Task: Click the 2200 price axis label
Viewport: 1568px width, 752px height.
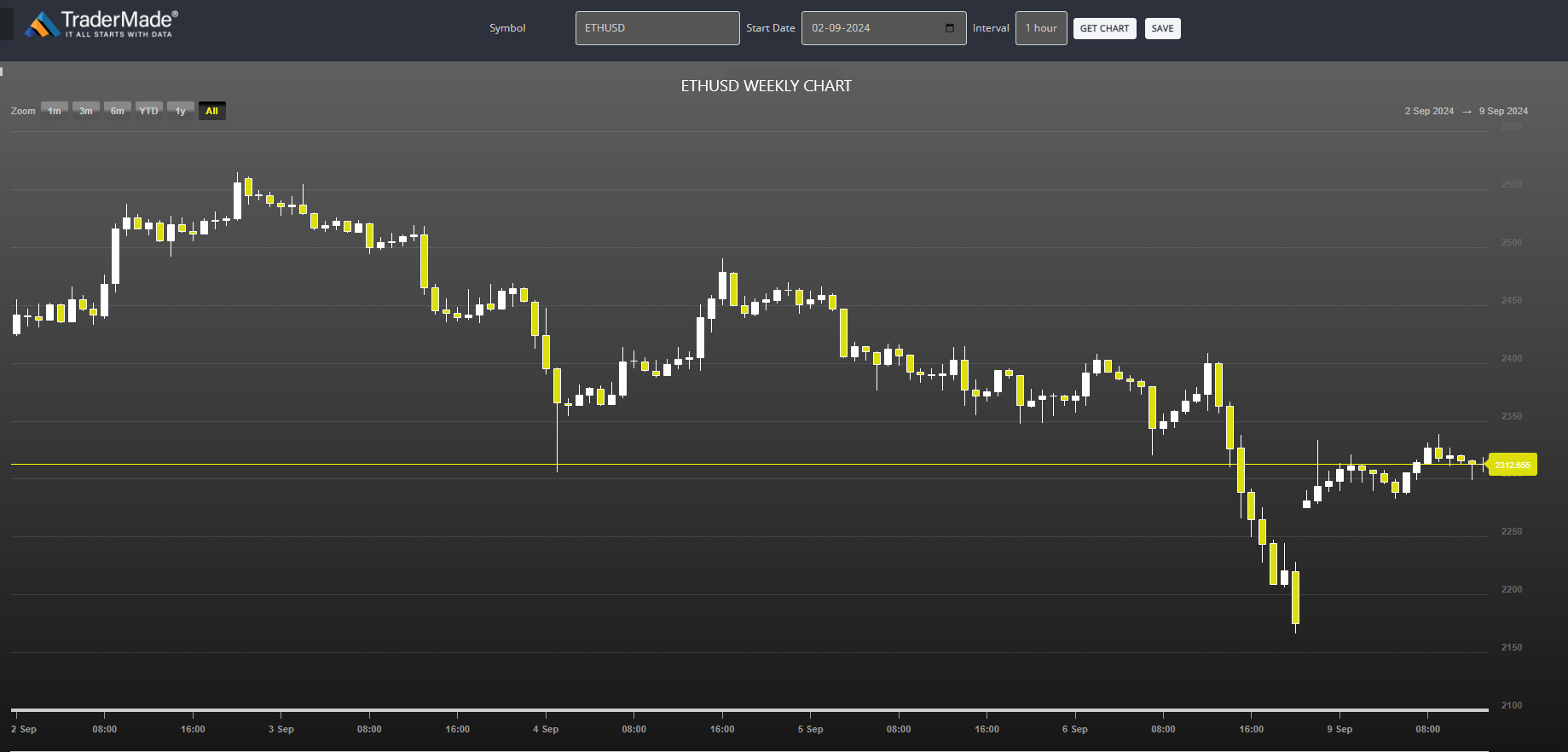Action: coord(1512,589)
